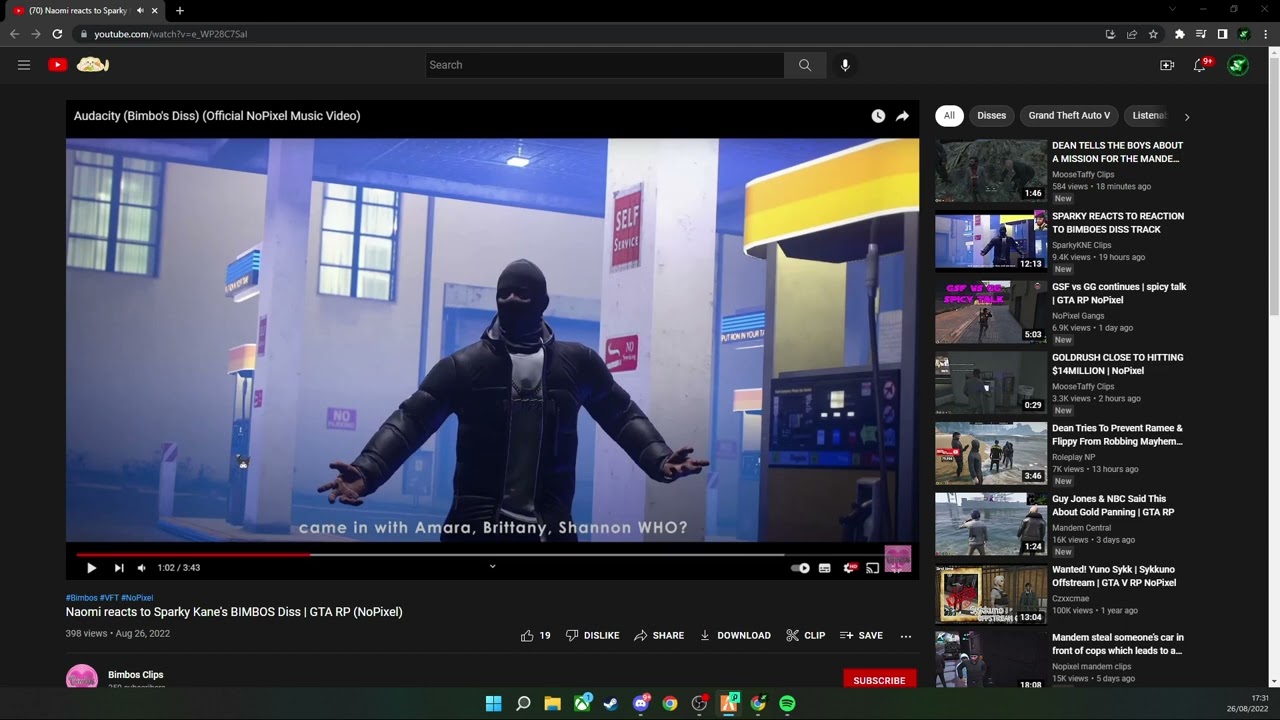The width and height of the screenshot is (1280, 720).
Task: Mute the tab via speaker icon
Action: (x=140, y=10)
